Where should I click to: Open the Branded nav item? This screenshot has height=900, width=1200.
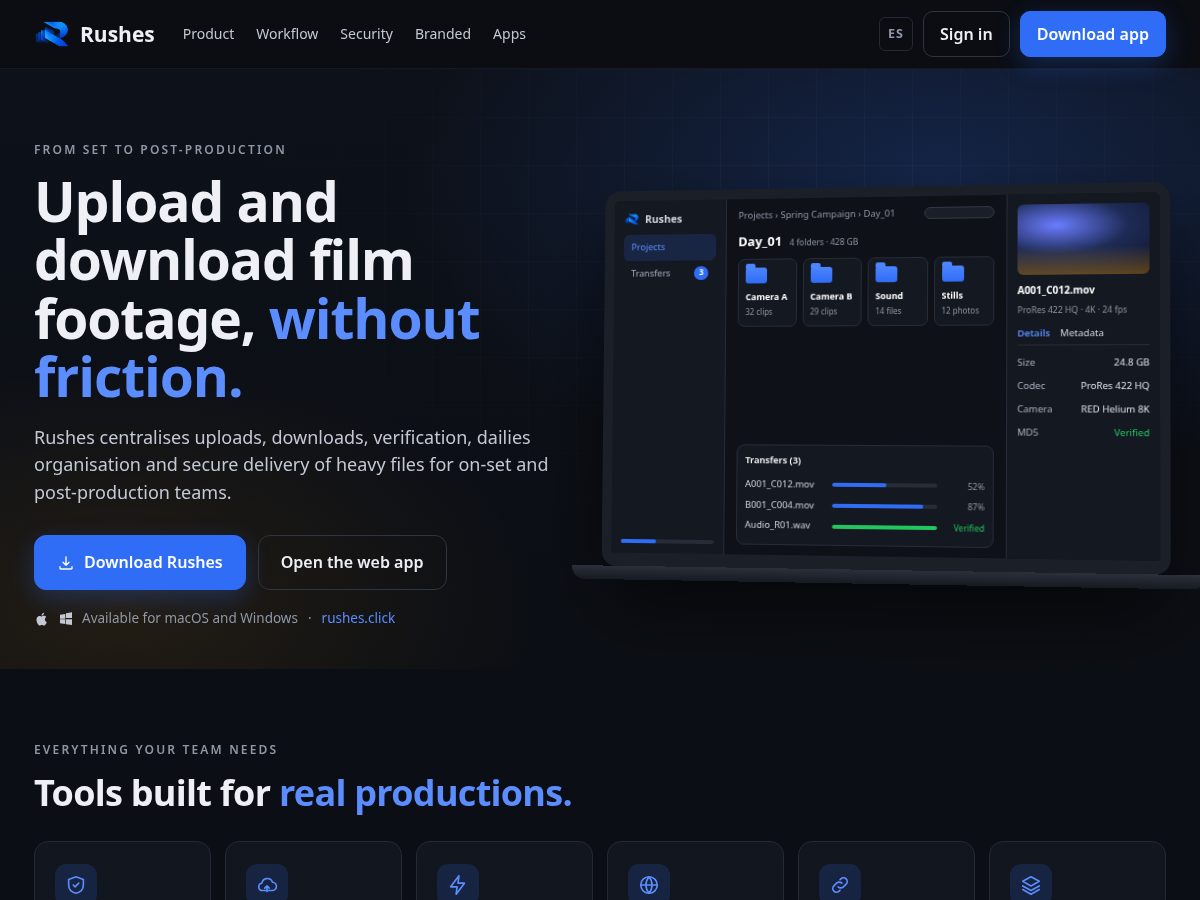point(443,34)
